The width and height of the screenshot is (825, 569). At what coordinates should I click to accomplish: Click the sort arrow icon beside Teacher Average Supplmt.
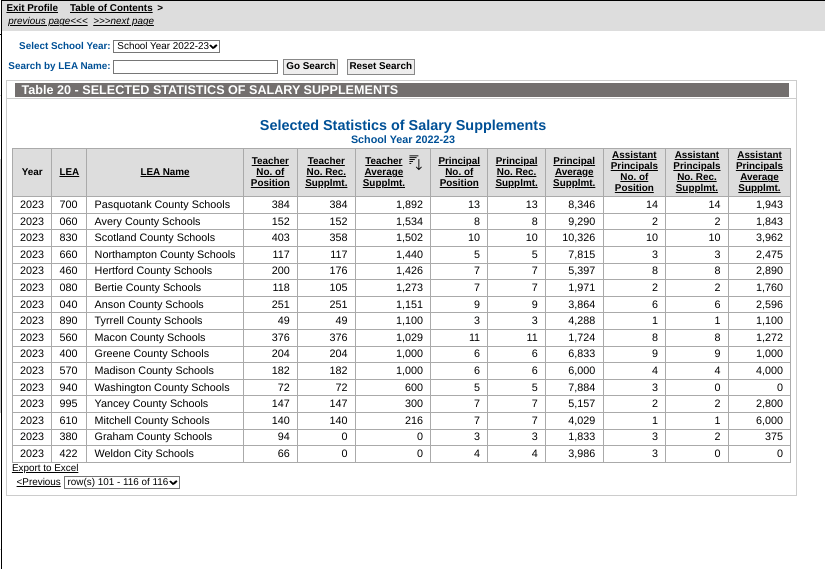416,163
